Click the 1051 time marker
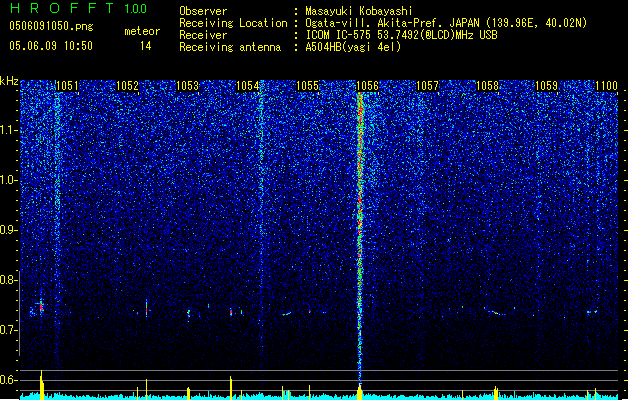The height and width of the screenshot is (400, 629). (67, 85)
